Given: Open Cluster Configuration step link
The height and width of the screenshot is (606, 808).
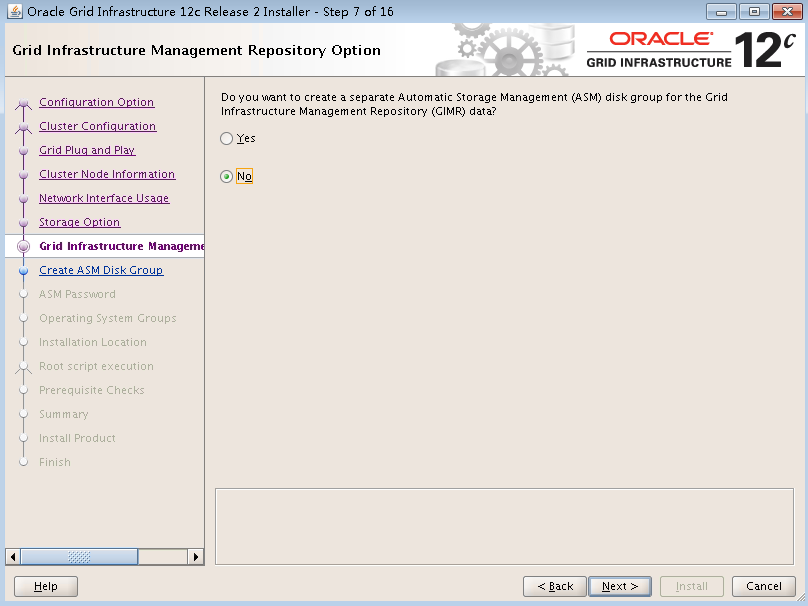Looking at the screenshot, I should tap(97, 126).
